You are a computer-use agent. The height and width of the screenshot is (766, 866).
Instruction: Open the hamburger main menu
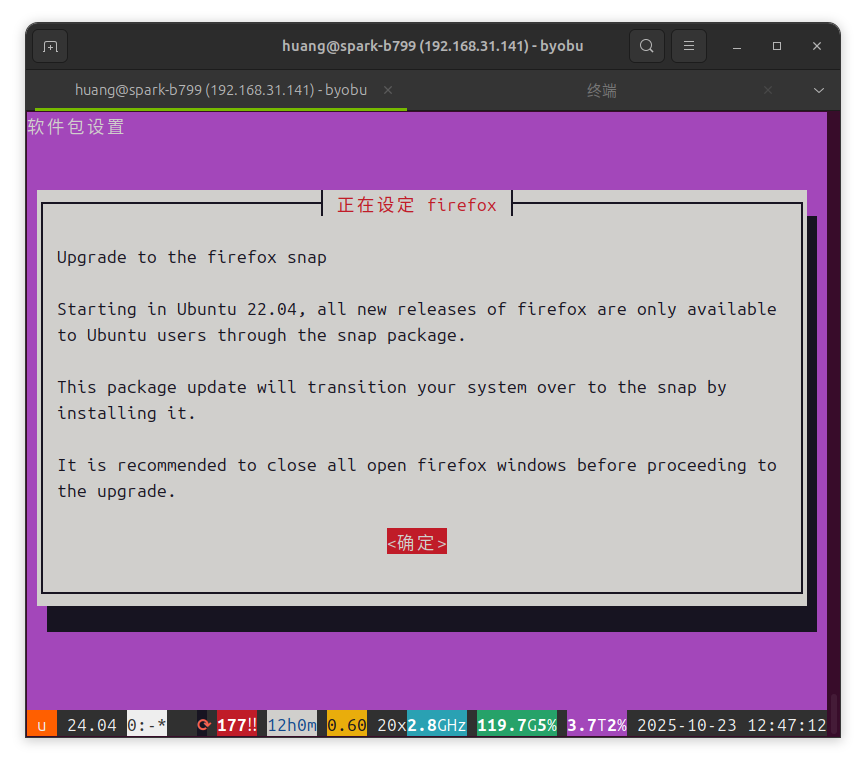689,46
